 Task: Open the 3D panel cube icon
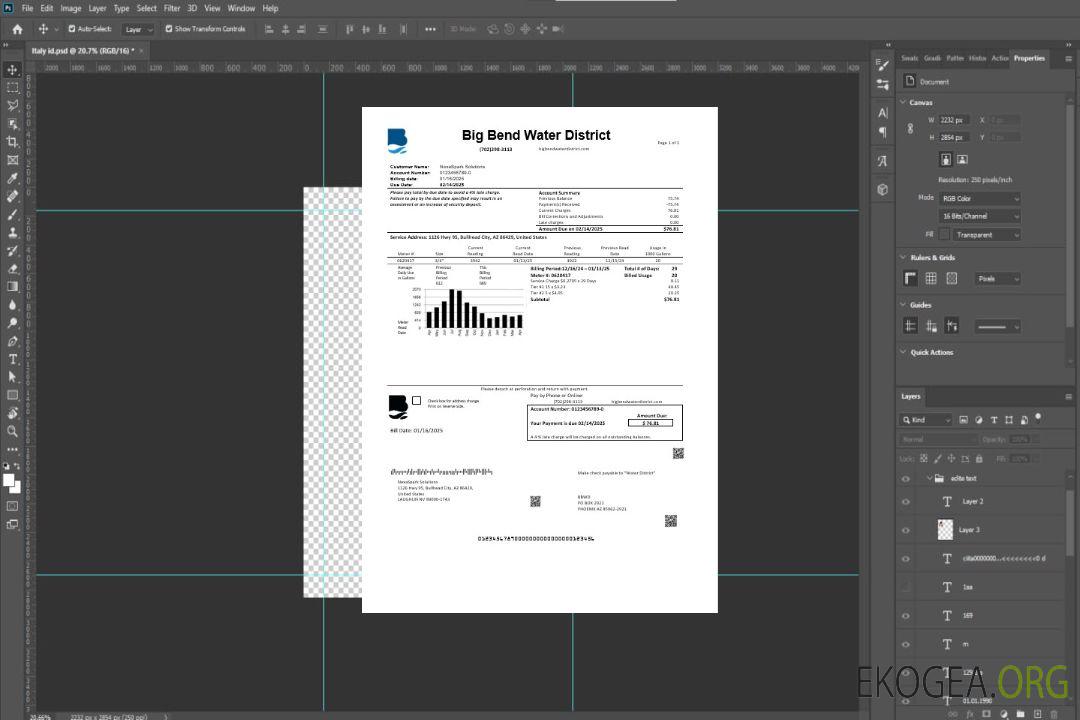883,189
